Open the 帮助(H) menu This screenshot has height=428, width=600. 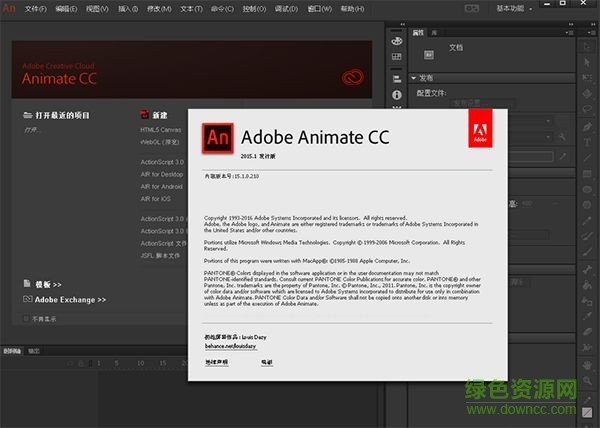pos(351,9)
